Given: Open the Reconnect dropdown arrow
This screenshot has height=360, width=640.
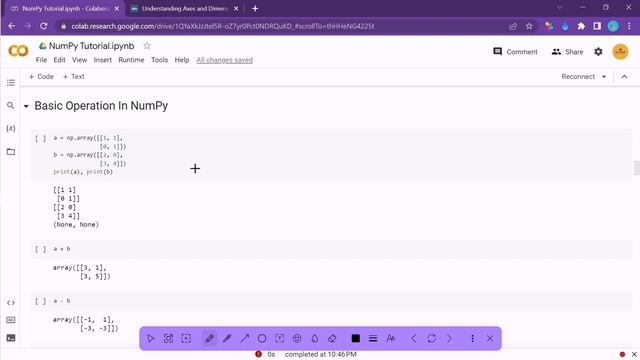Looking at the screenshot, I should [604, 77].
